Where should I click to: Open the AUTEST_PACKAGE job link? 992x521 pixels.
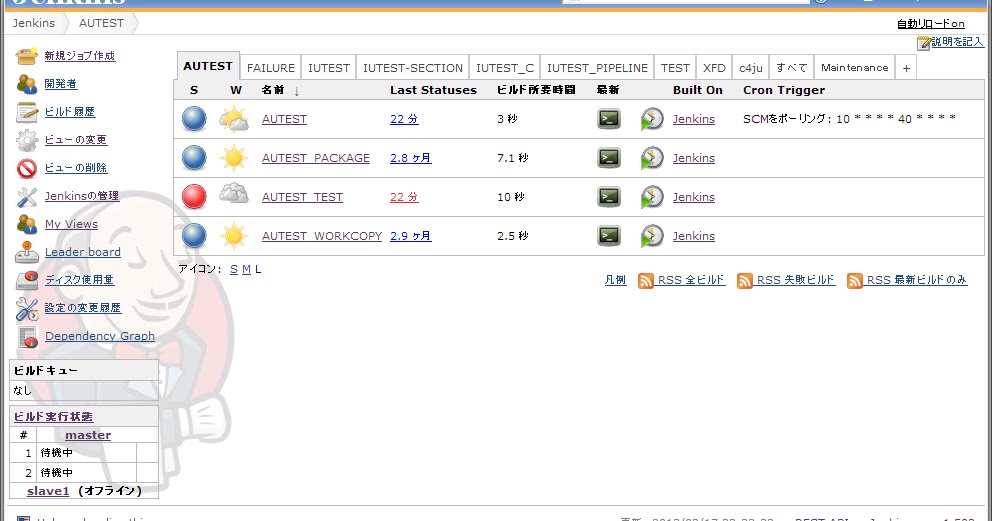pyautogui.click(x=316, y=158)
